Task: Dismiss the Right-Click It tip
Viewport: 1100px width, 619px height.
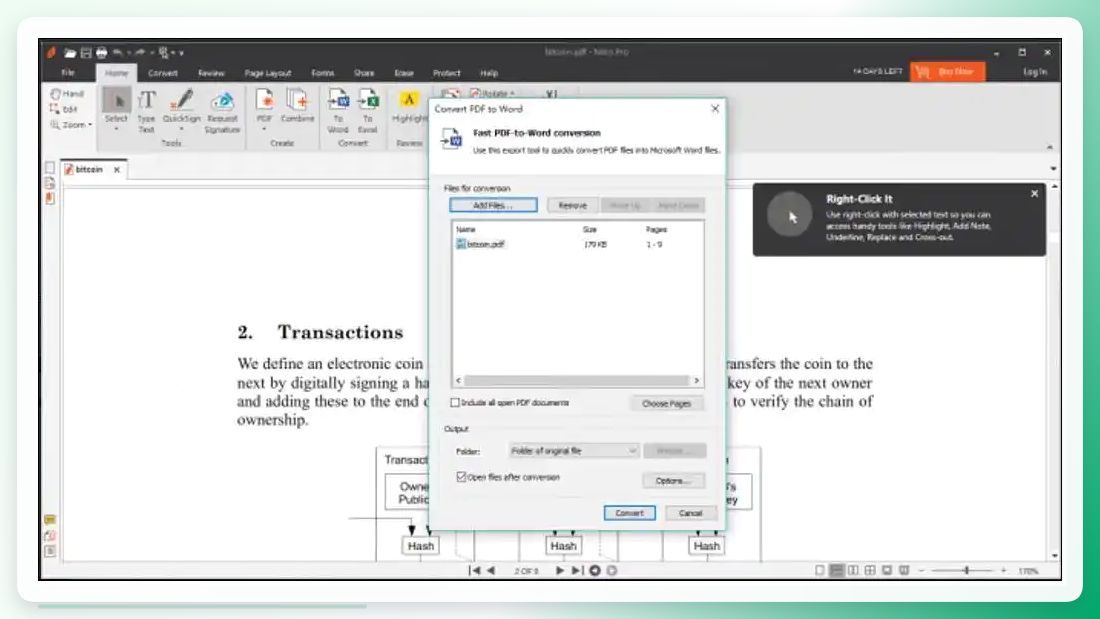Action: pyautogui.click(x=1034, y=194)
